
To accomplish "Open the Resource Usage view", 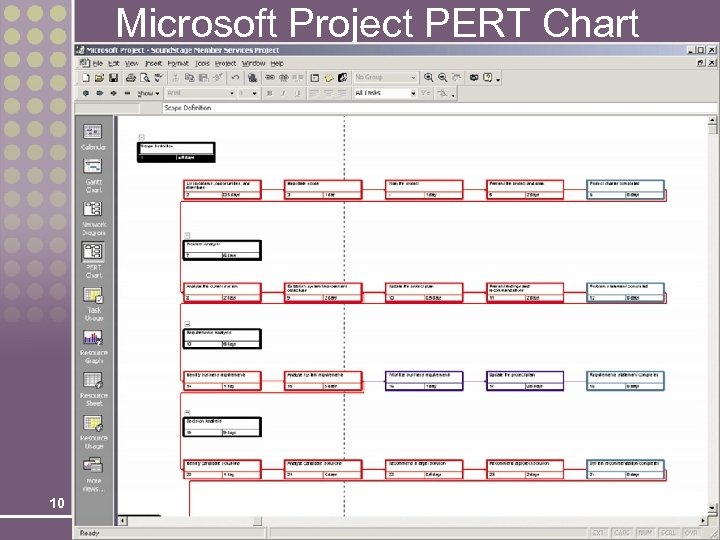I will [94, 432].
